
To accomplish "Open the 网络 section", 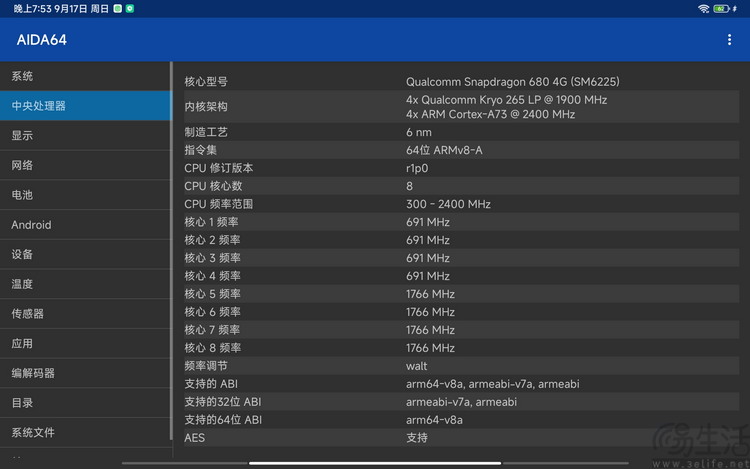I will 86,165.
